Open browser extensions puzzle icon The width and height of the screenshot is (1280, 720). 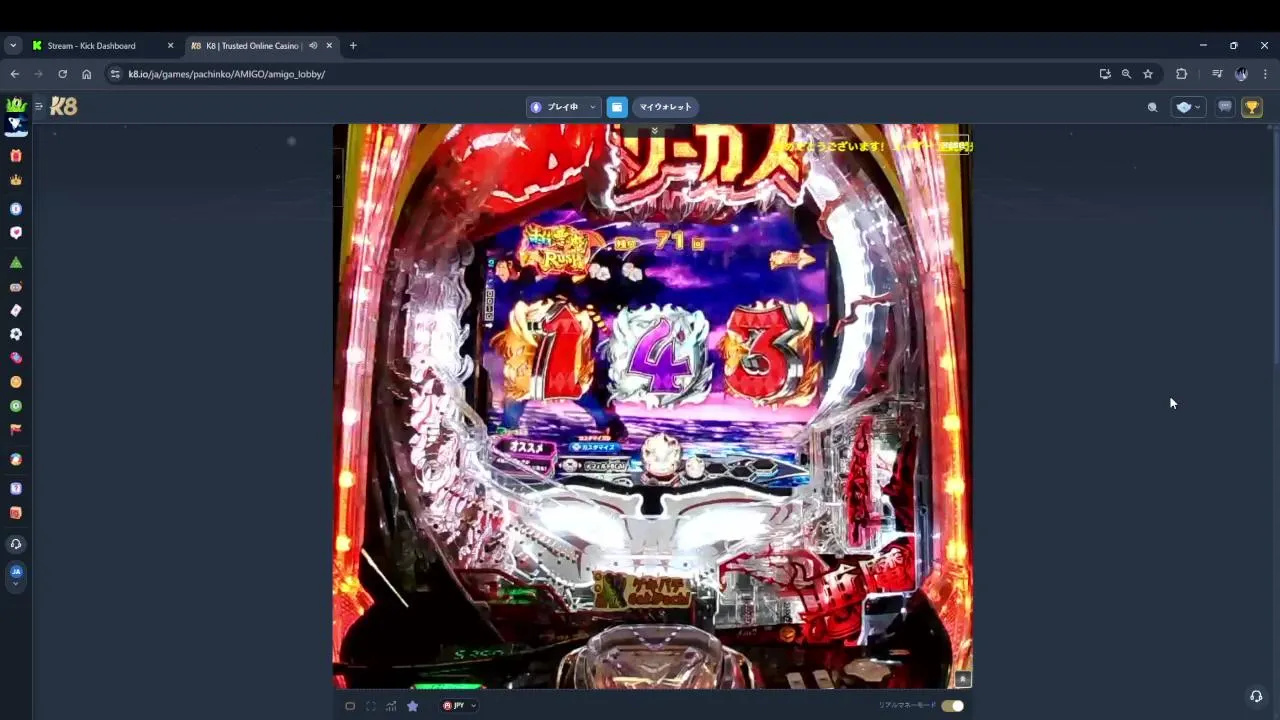pos(1181,74)
